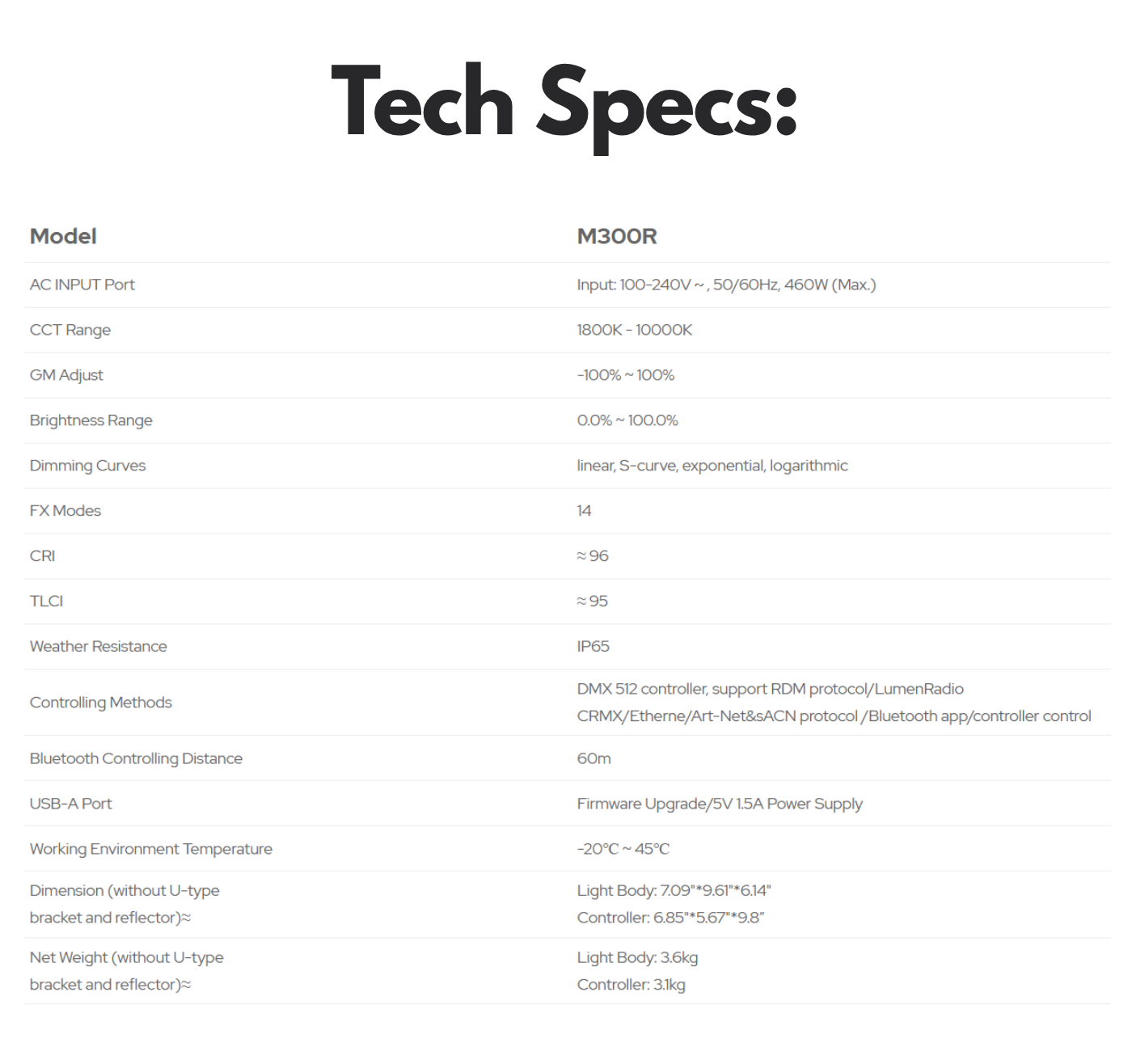This screenshot has height=1064, width=1132.
Task: Click the "TLCI" row label
Action: (x=46, y=602)
